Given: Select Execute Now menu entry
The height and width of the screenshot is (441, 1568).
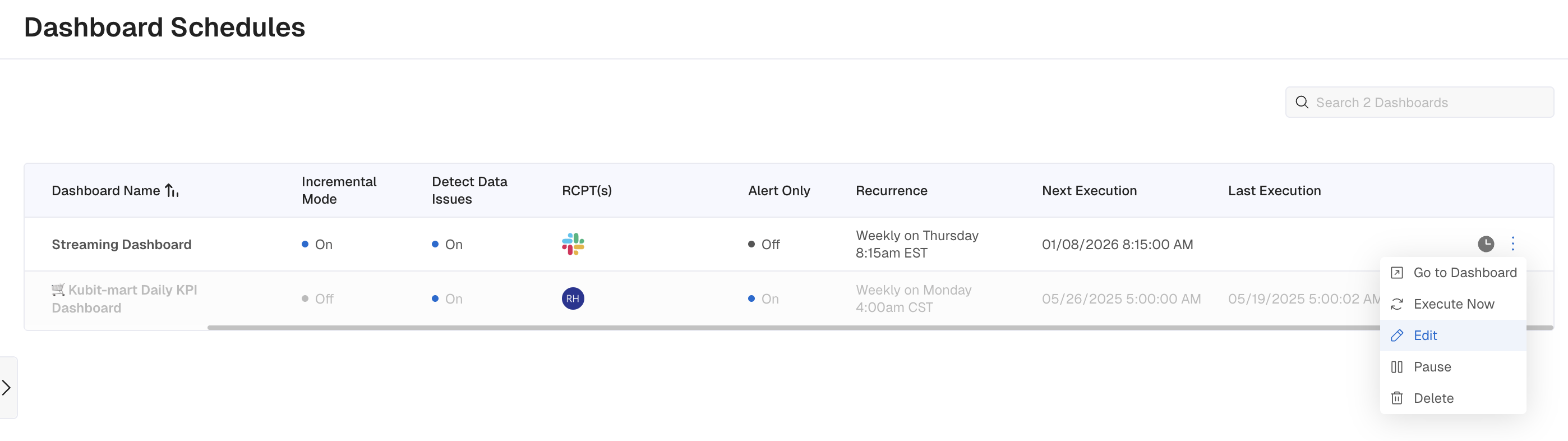Looking at the screenshot, I should [x=1453, y=304].
